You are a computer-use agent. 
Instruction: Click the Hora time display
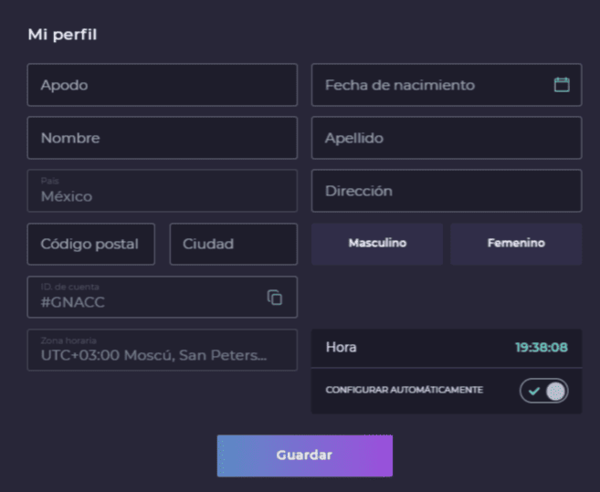point(341,348)
